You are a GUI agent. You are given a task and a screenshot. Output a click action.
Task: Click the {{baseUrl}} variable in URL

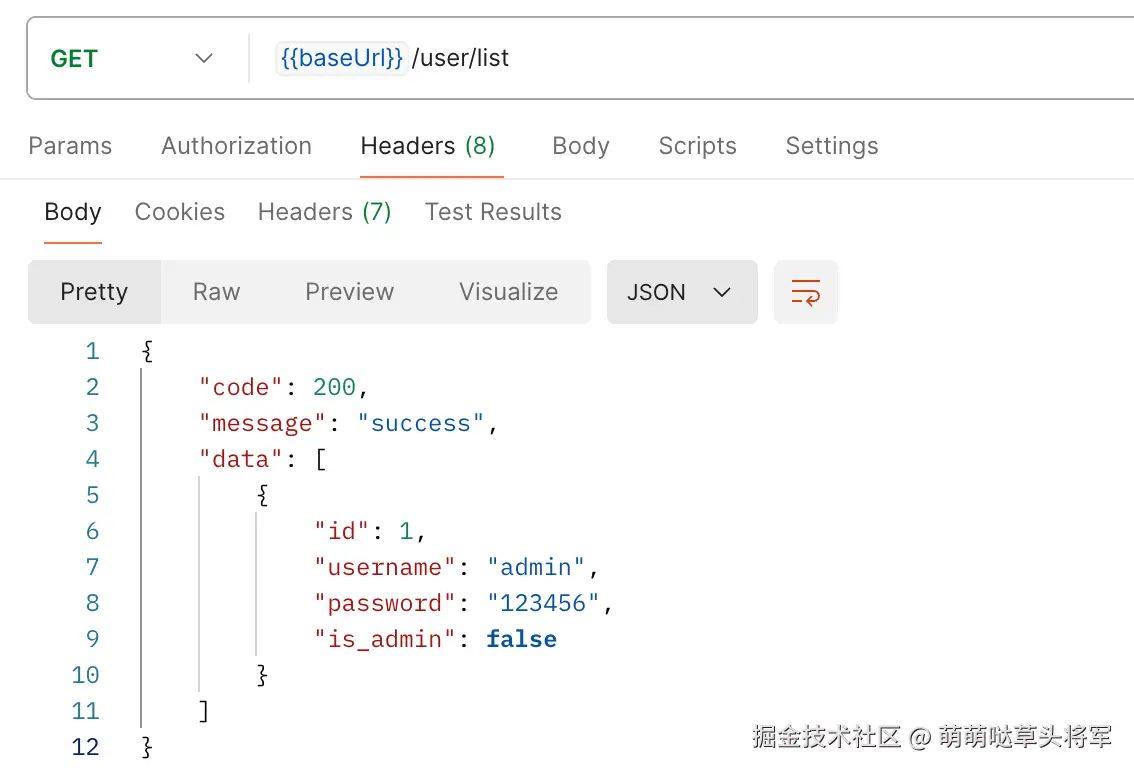341,59
